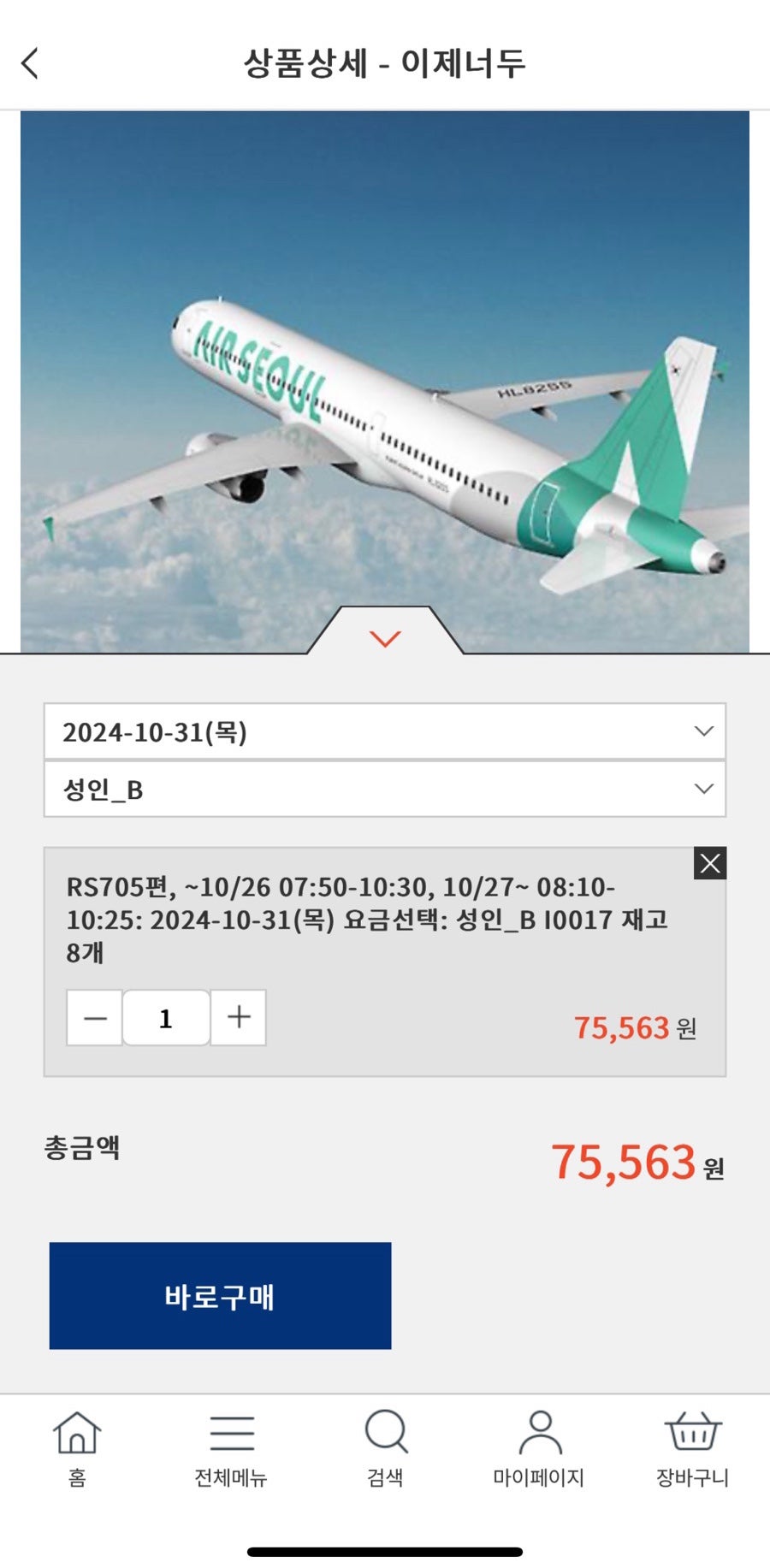Open 마이페이지 profile icon
The width and height of the screenshot is (770, 1568).
[x=539, y=1433]
